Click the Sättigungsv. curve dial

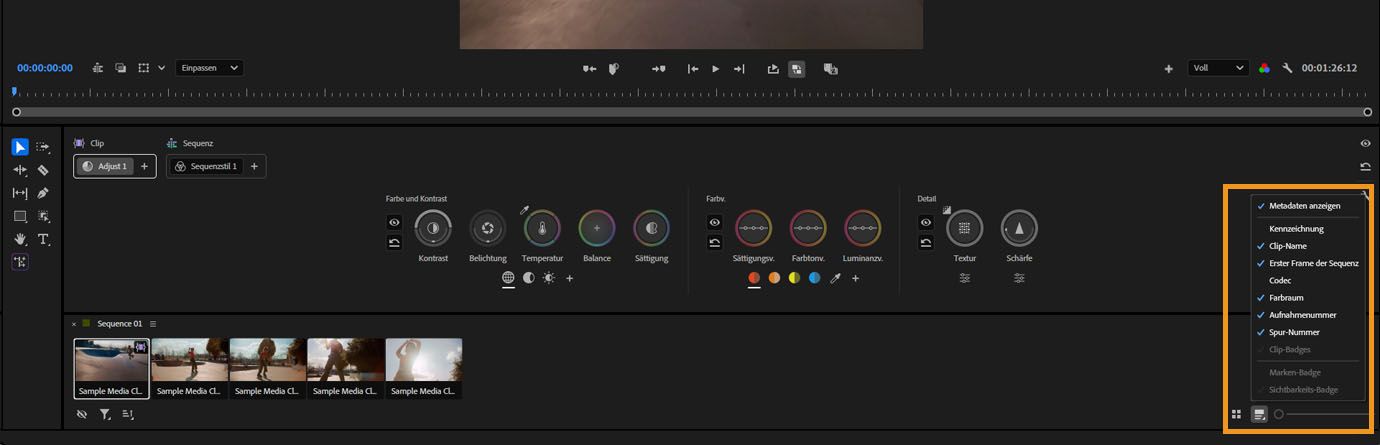(x=754, y=228)
